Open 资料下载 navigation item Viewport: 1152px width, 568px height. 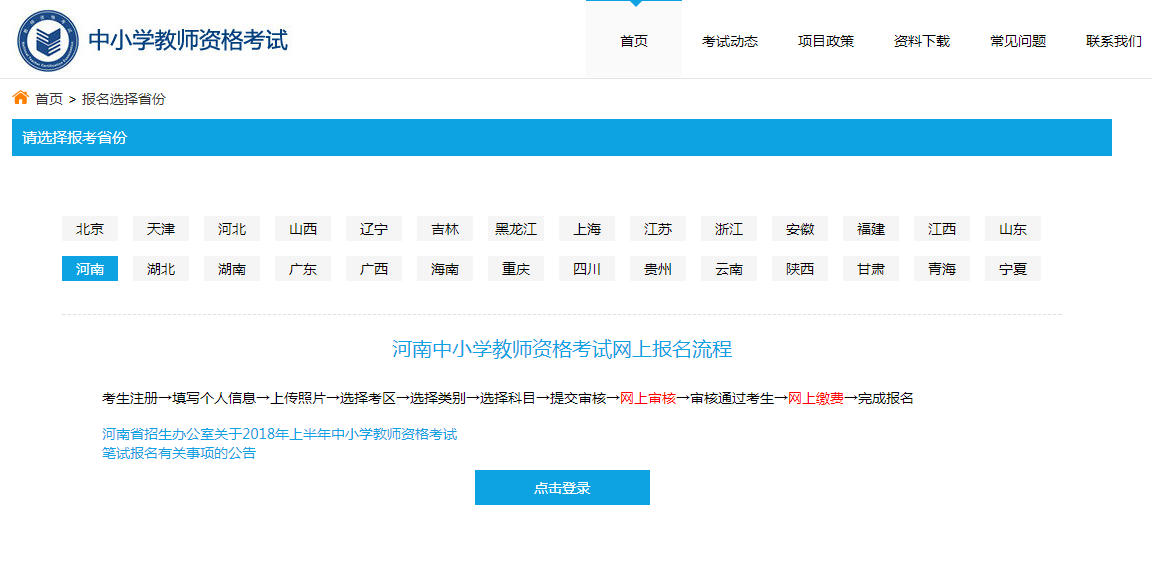click(922, 41)
